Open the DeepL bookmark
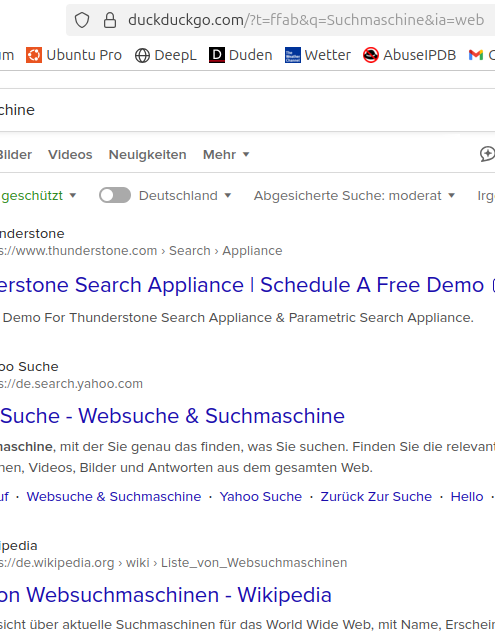 pos(166,55)
